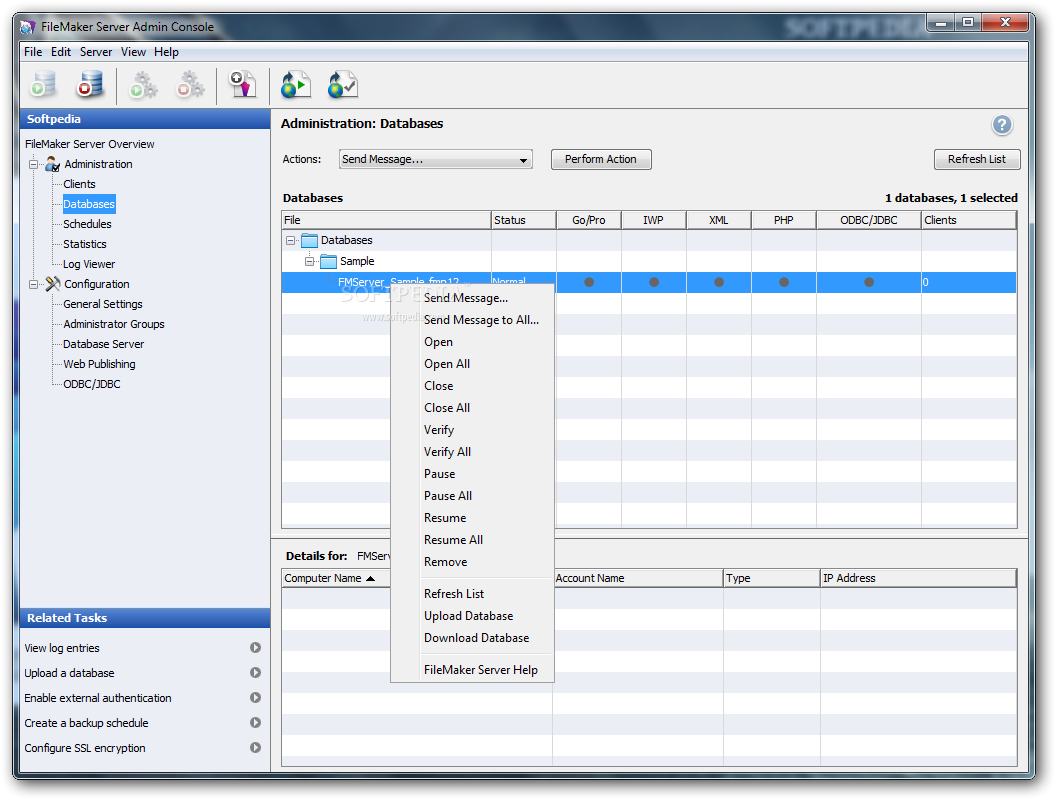The height and width of the screenshot is (800, 1056).
Task: Open the Actions dropdown showing Send Message
Action: pyautogui.click(x=435, y=160)
